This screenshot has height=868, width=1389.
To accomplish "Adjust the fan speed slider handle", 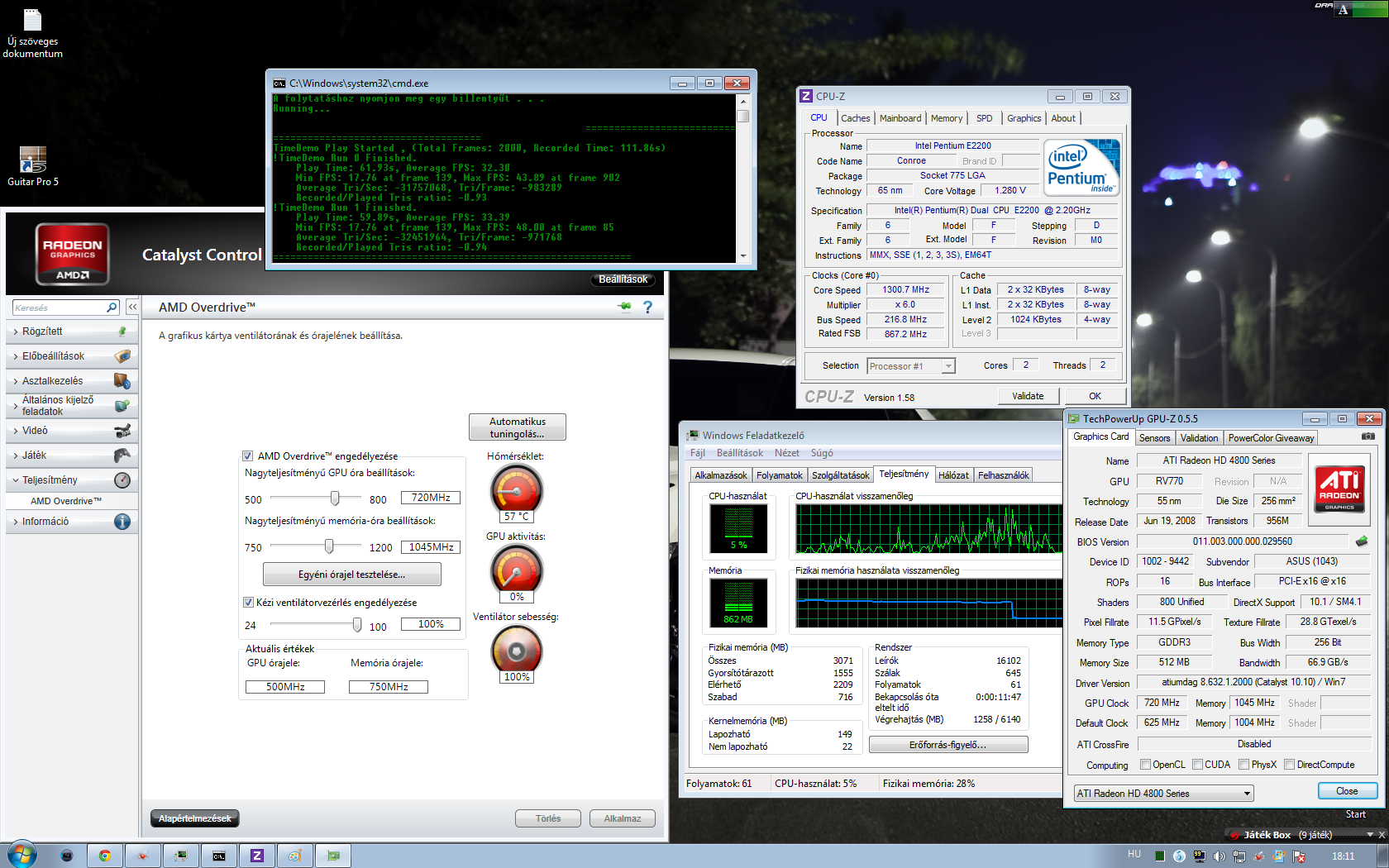I will click(357, 624).
